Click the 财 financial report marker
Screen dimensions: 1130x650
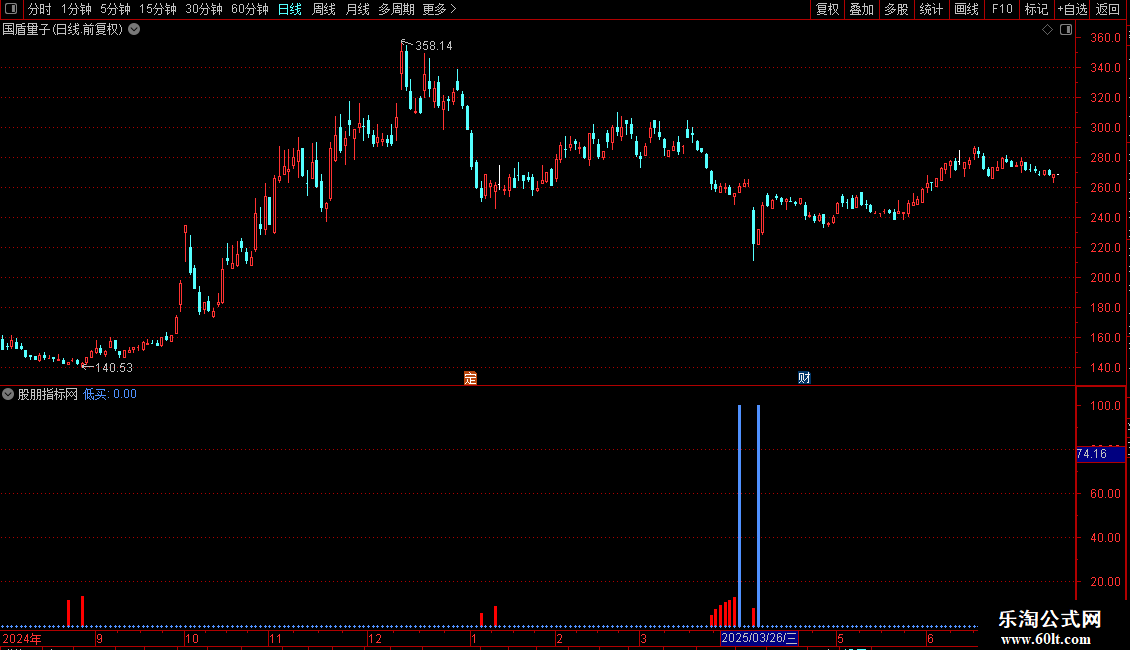[804, 378]
